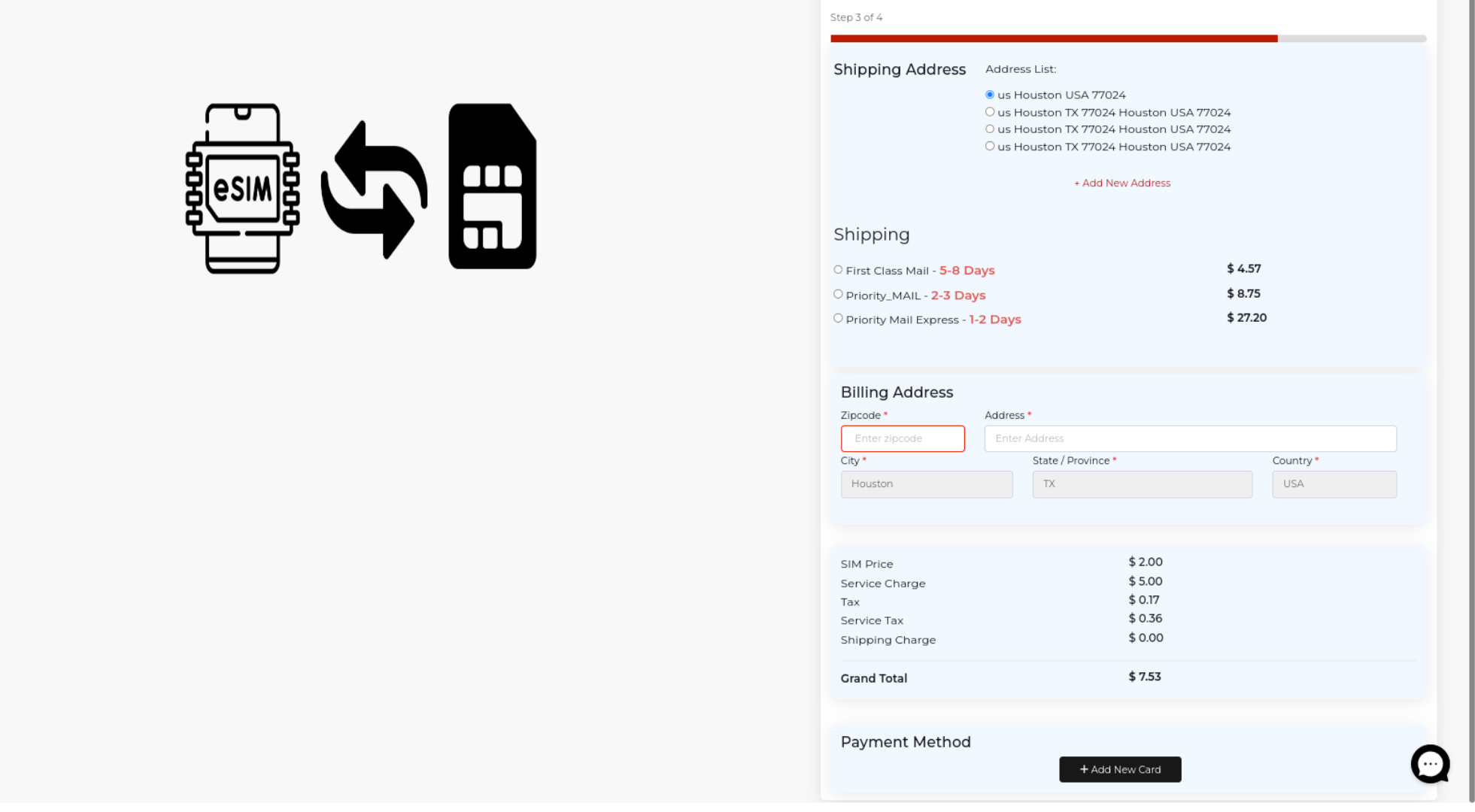Click the Add New Address link
1475x812 pixels.
1121,183
